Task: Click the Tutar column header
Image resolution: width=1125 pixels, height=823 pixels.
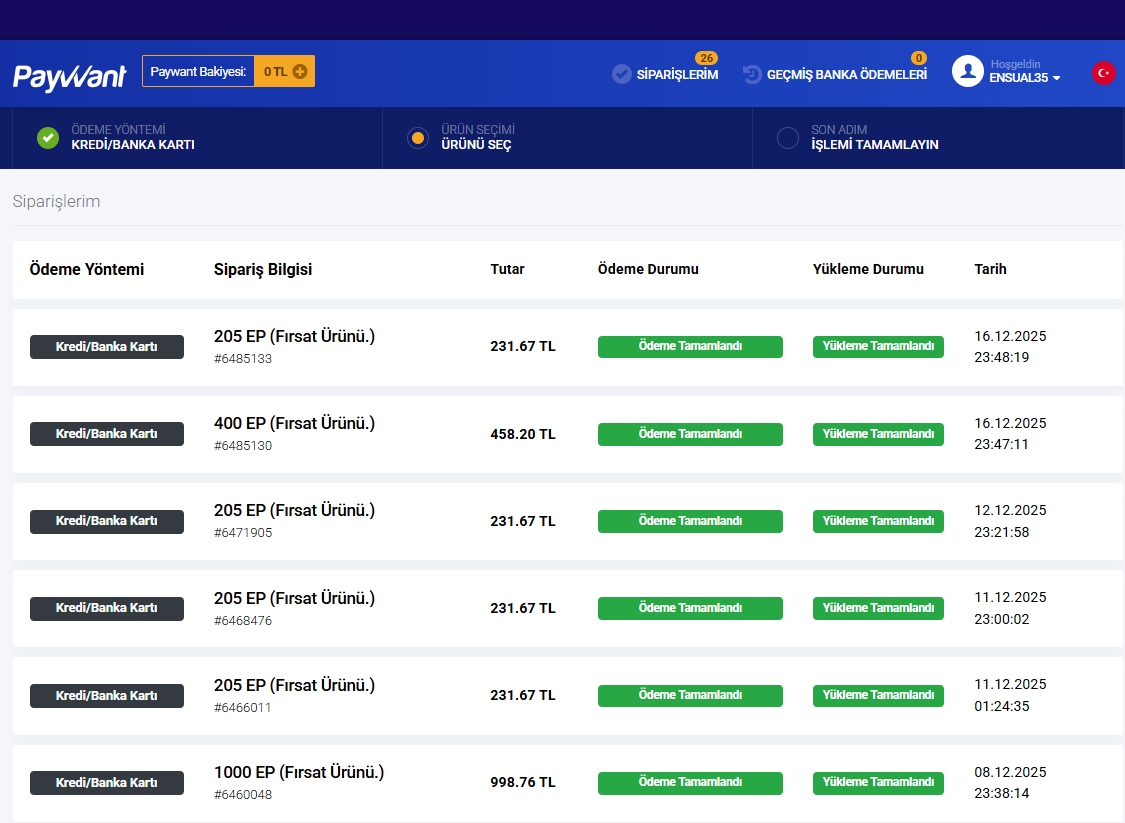Action: click(507, 269)
